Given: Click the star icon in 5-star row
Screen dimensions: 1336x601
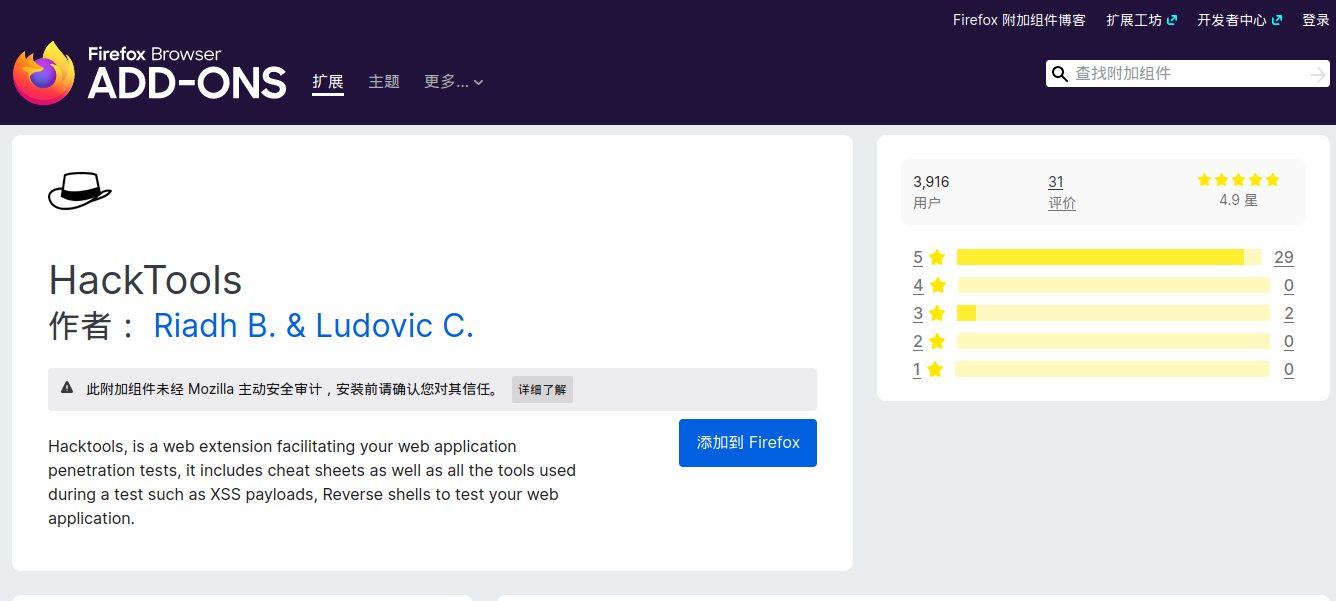Looking at the screenshot, I should pos(937,257).
